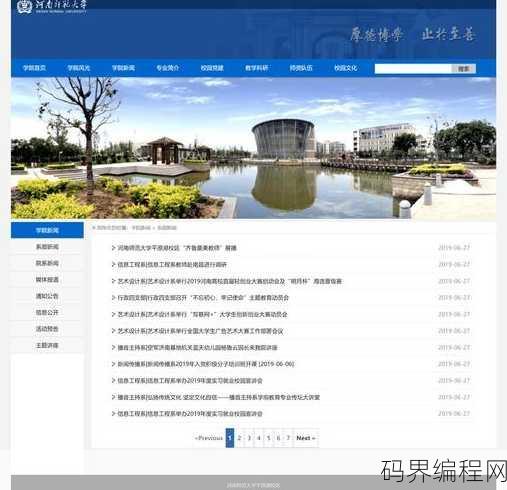
Task: Select 信息公开 in the sidebar
Action: point(47,312)
